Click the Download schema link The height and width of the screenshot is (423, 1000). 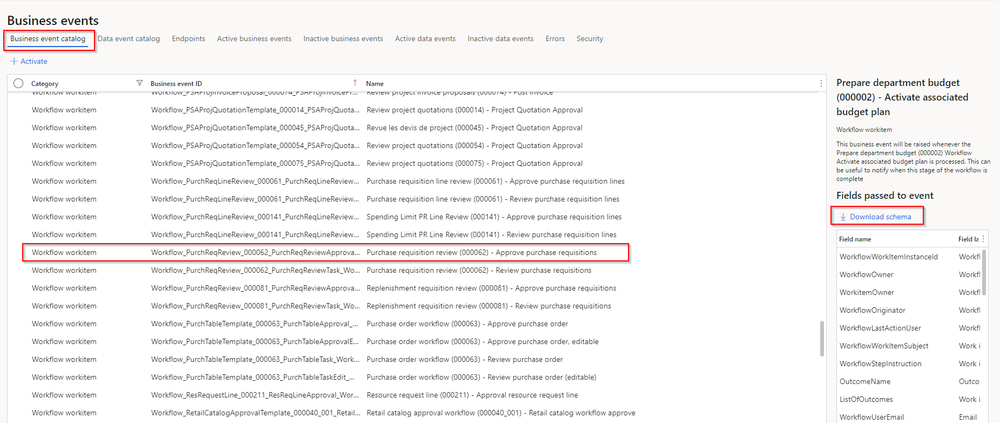876,217
